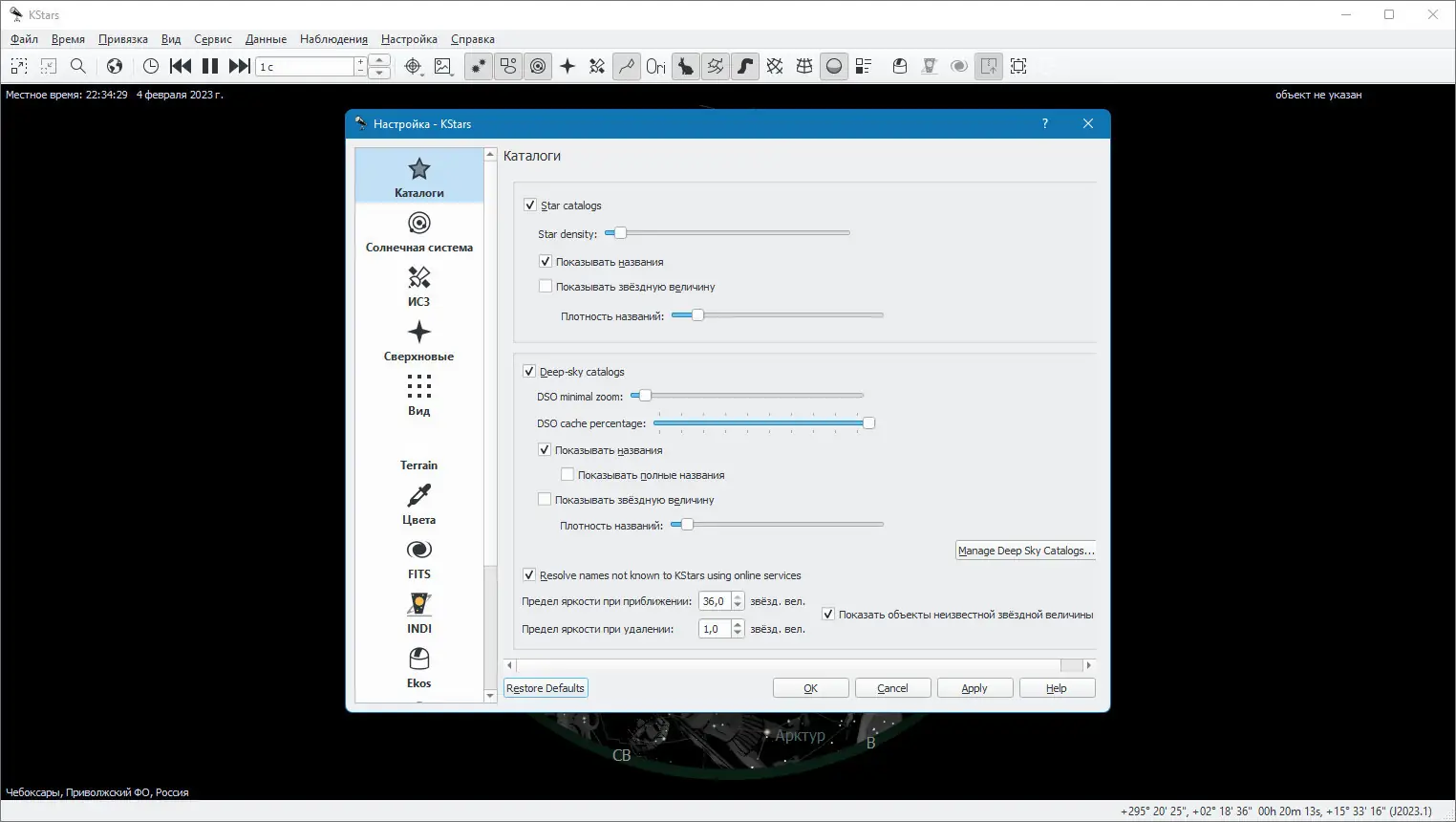Open the HiPS sky image overlay menu
The height and width of the screenshot is (822, 1456).
click(443, 66)
